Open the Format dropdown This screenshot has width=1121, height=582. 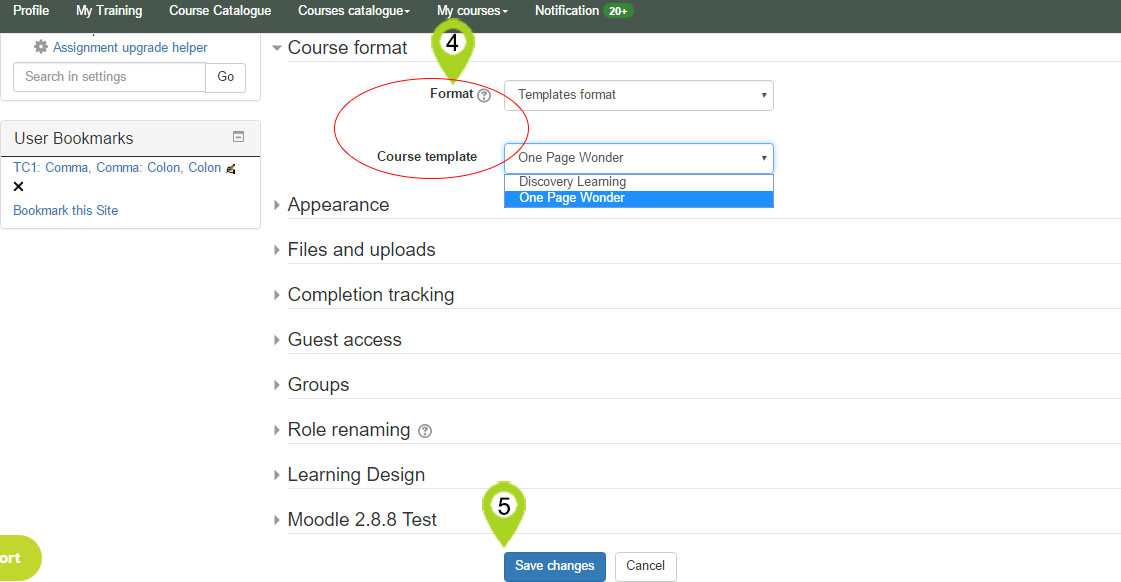pos(638,95)
